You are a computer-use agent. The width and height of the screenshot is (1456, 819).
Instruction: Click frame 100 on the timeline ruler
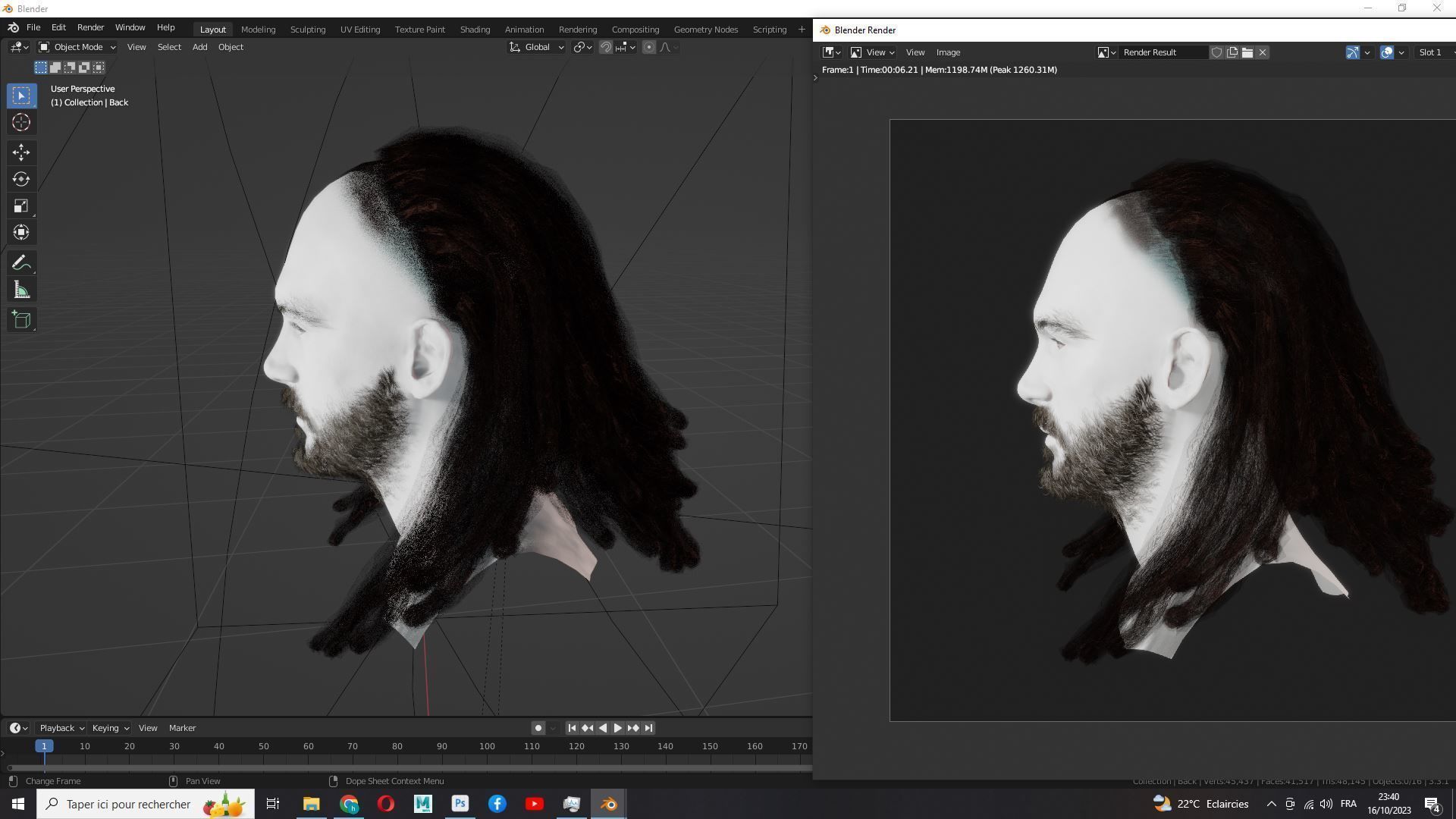487,747
